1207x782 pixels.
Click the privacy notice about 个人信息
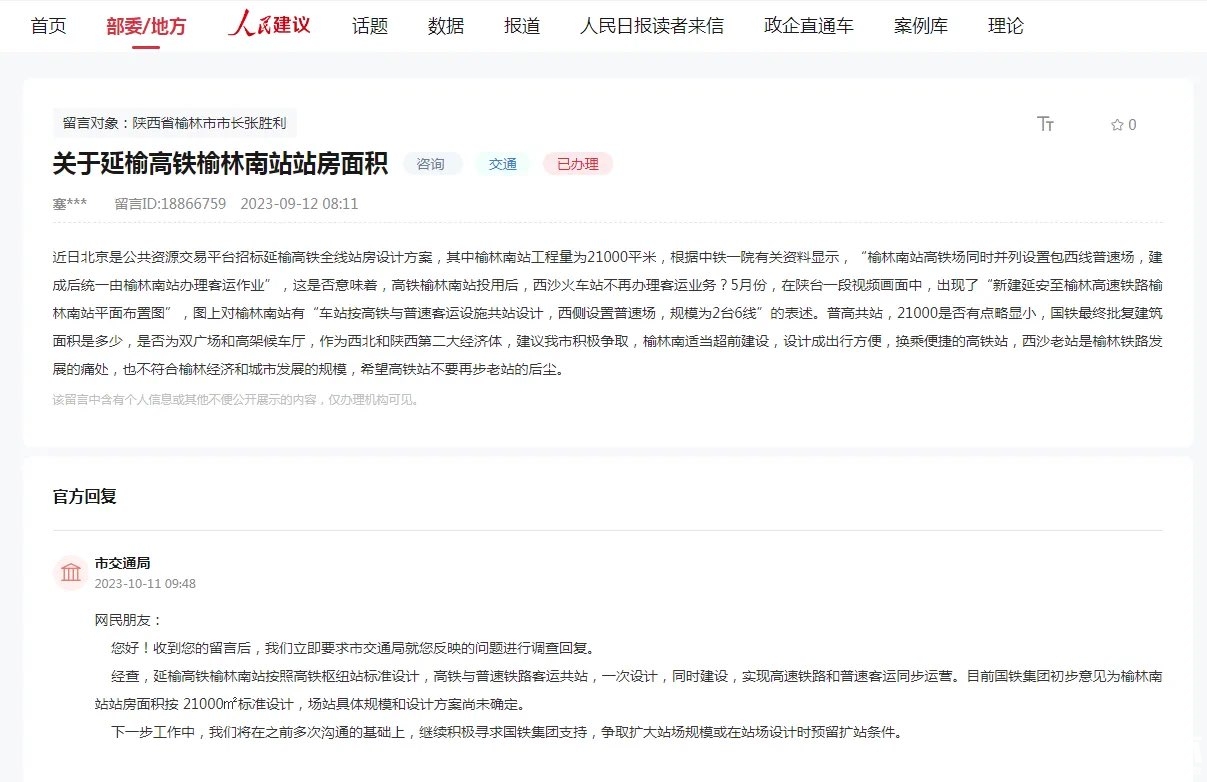(238, 400)
